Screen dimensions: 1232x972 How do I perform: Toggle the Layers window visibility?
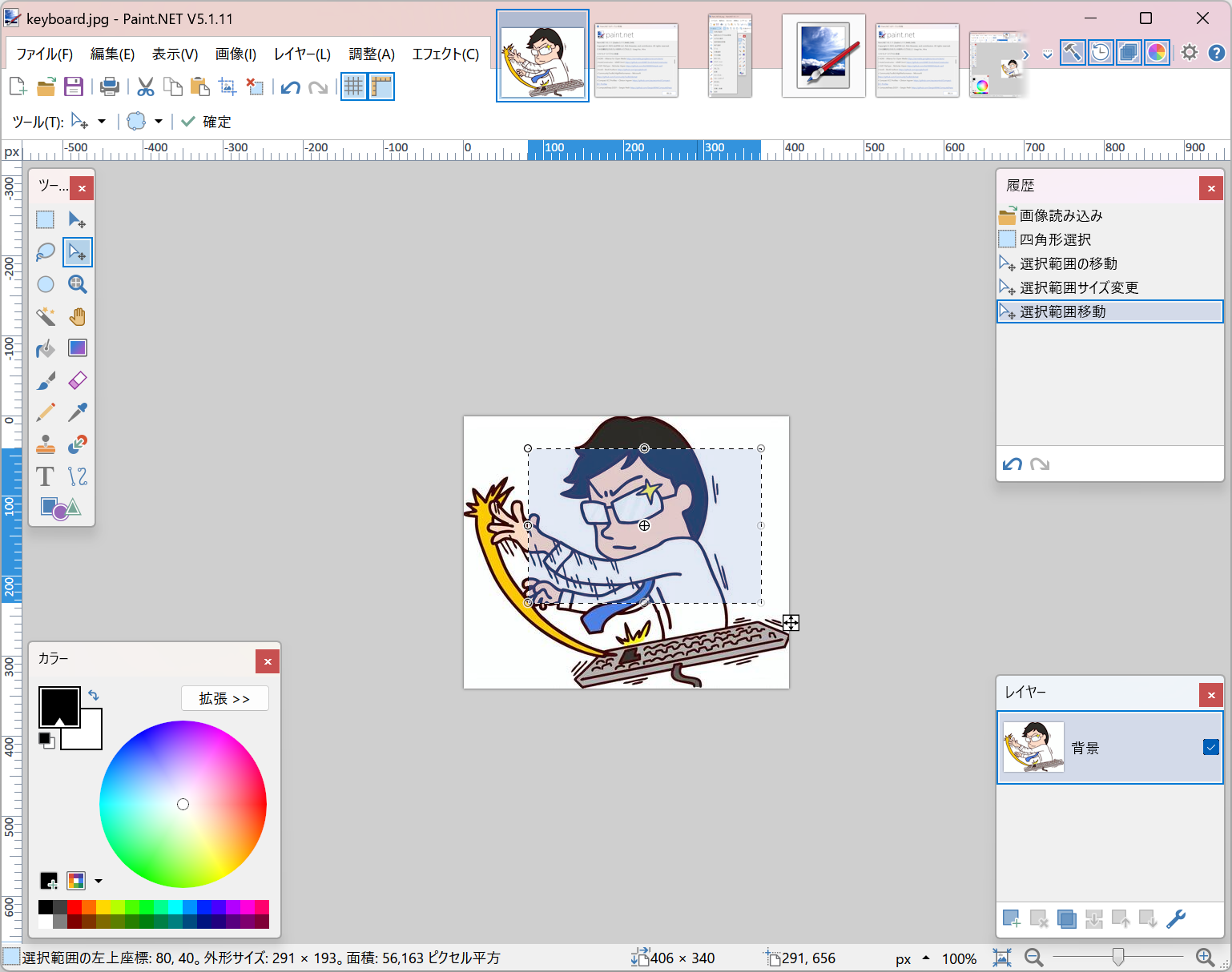pos(1129,53)
